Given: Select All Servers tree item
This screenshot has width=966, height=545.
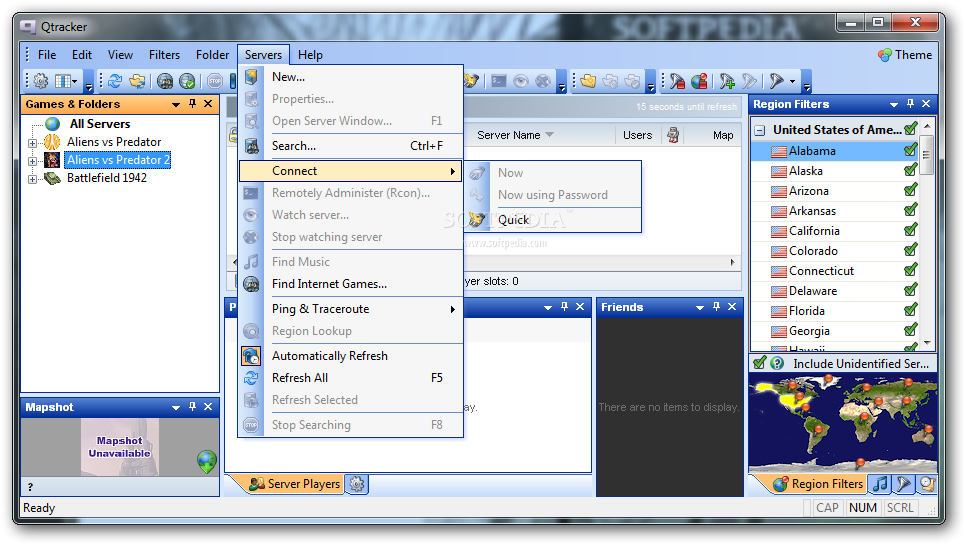Looking at the screenshot, I should click(100, 124).
